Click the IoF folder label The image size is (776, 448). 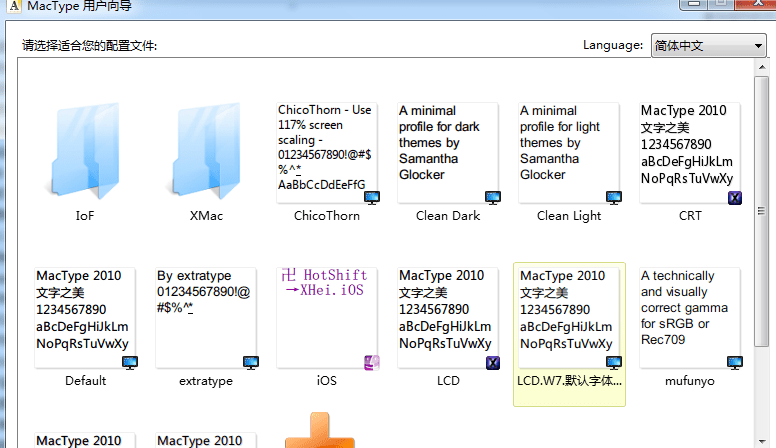point(85,216)
